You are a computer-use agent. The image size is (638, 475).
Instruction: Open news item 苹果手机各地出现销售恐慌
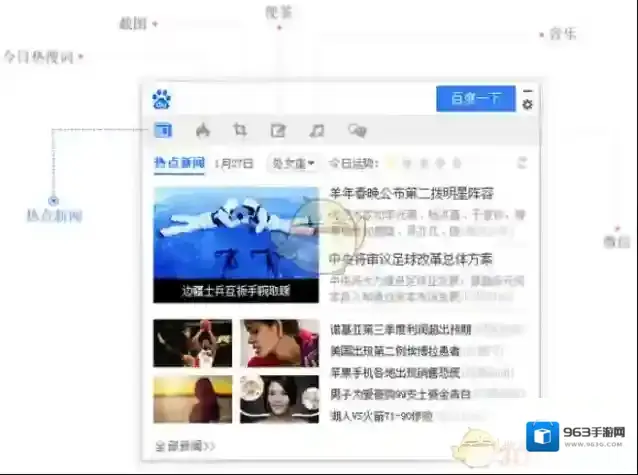coord(395,372)
